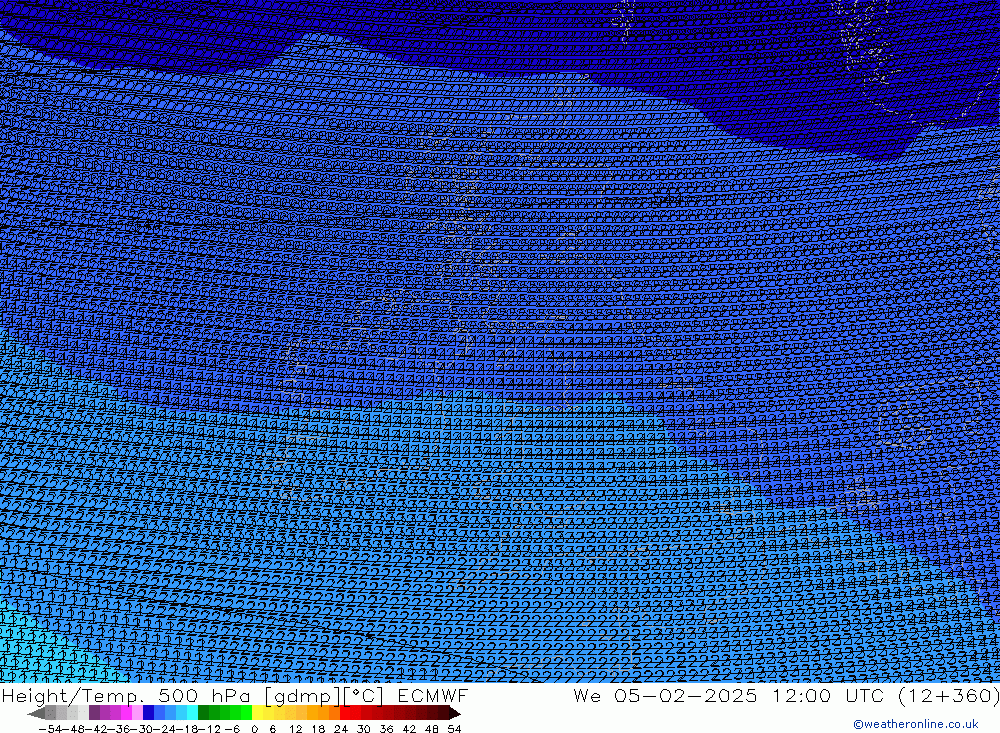Pick the magenta legend swatch near -36

coord(127,713)
